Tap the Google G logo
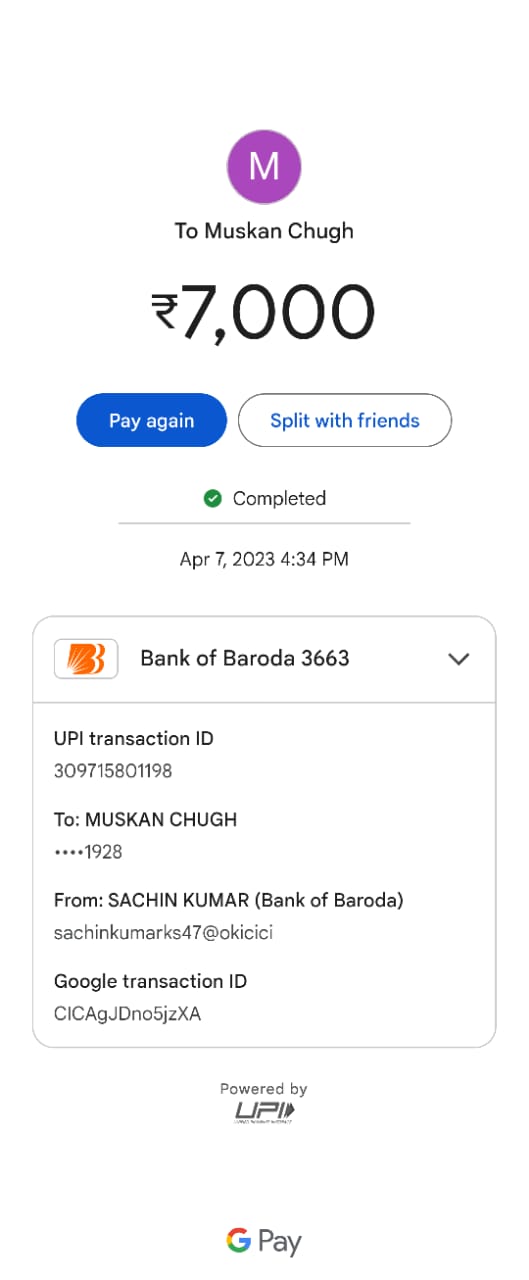529x1280 pixels. 238,1241
